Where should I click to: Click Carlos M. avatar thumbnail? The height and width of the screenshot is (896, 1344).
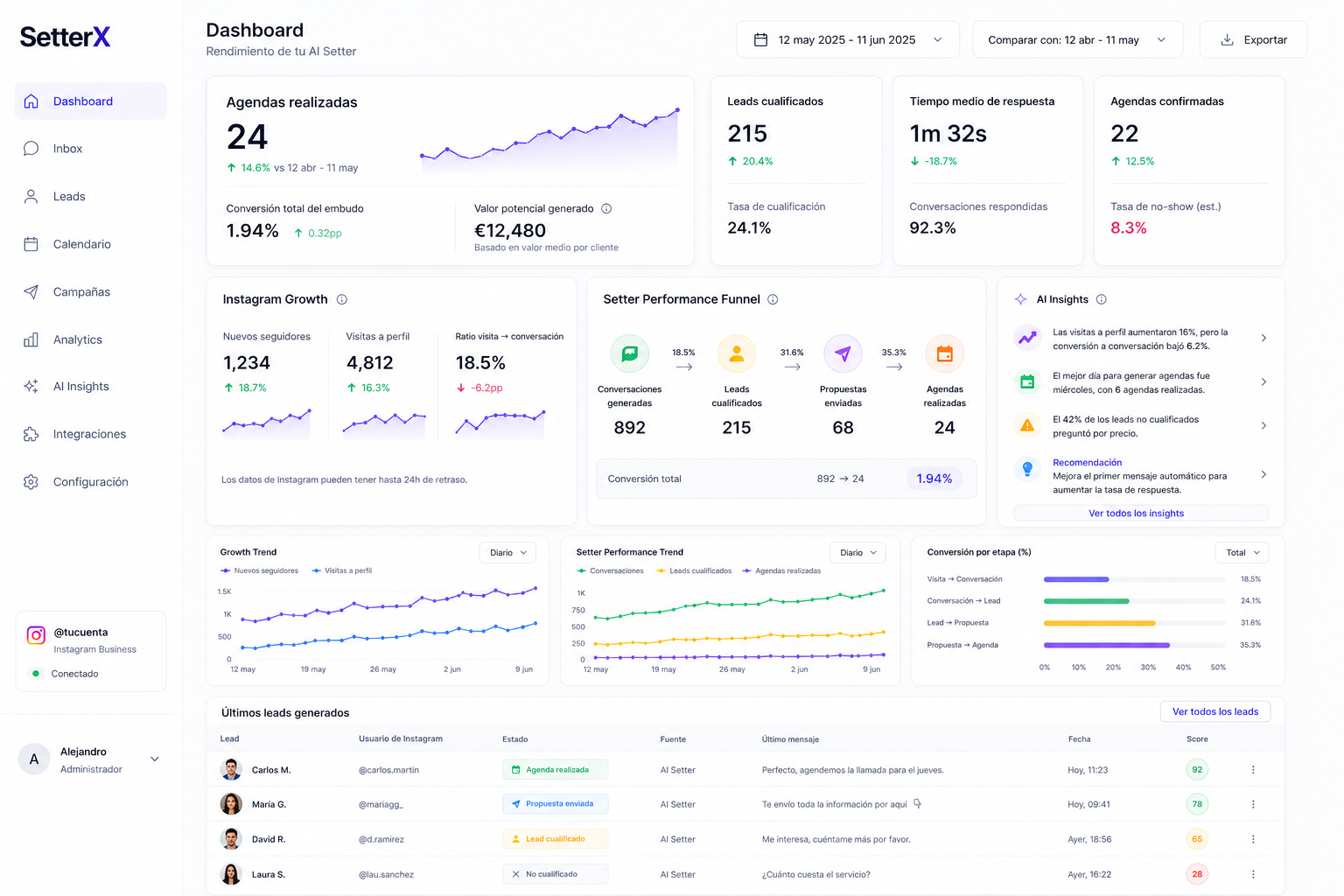coord(231,770)
